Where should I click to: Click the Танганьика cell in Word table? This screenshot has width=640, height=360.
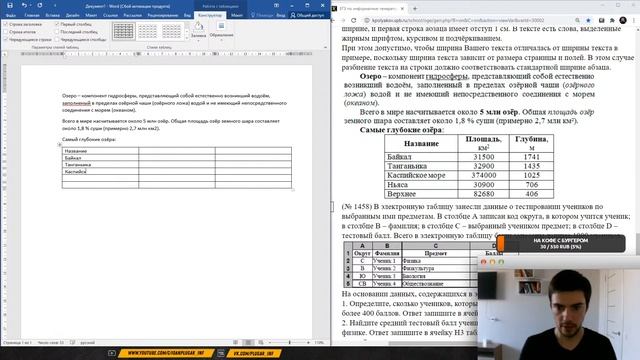point(100,164)
